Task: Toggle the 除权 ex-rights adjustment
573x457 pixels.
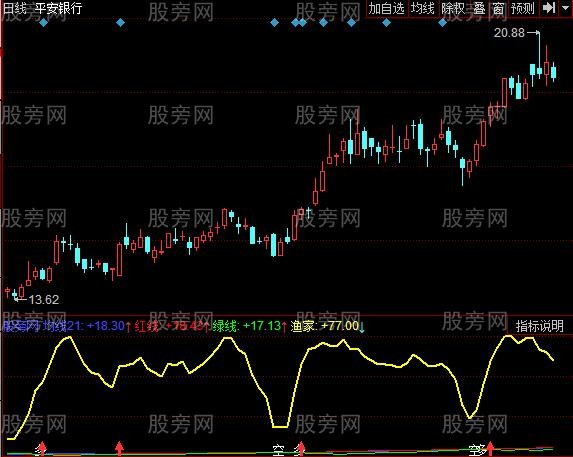Action: point(453,8)
